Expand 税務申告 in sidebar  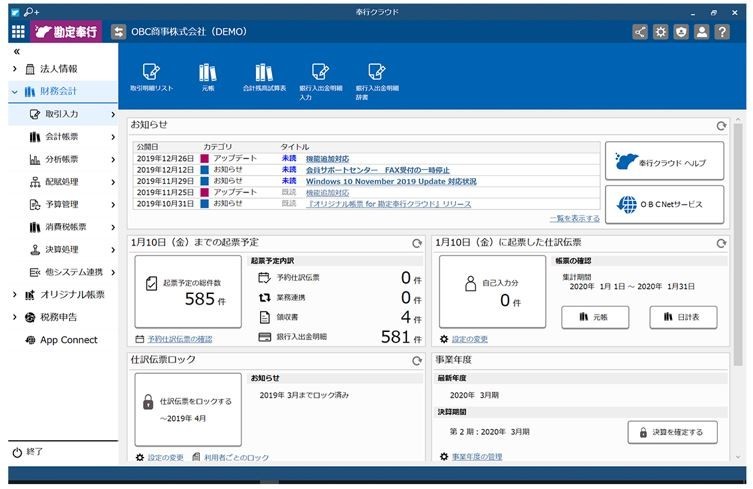click(15, 317)
